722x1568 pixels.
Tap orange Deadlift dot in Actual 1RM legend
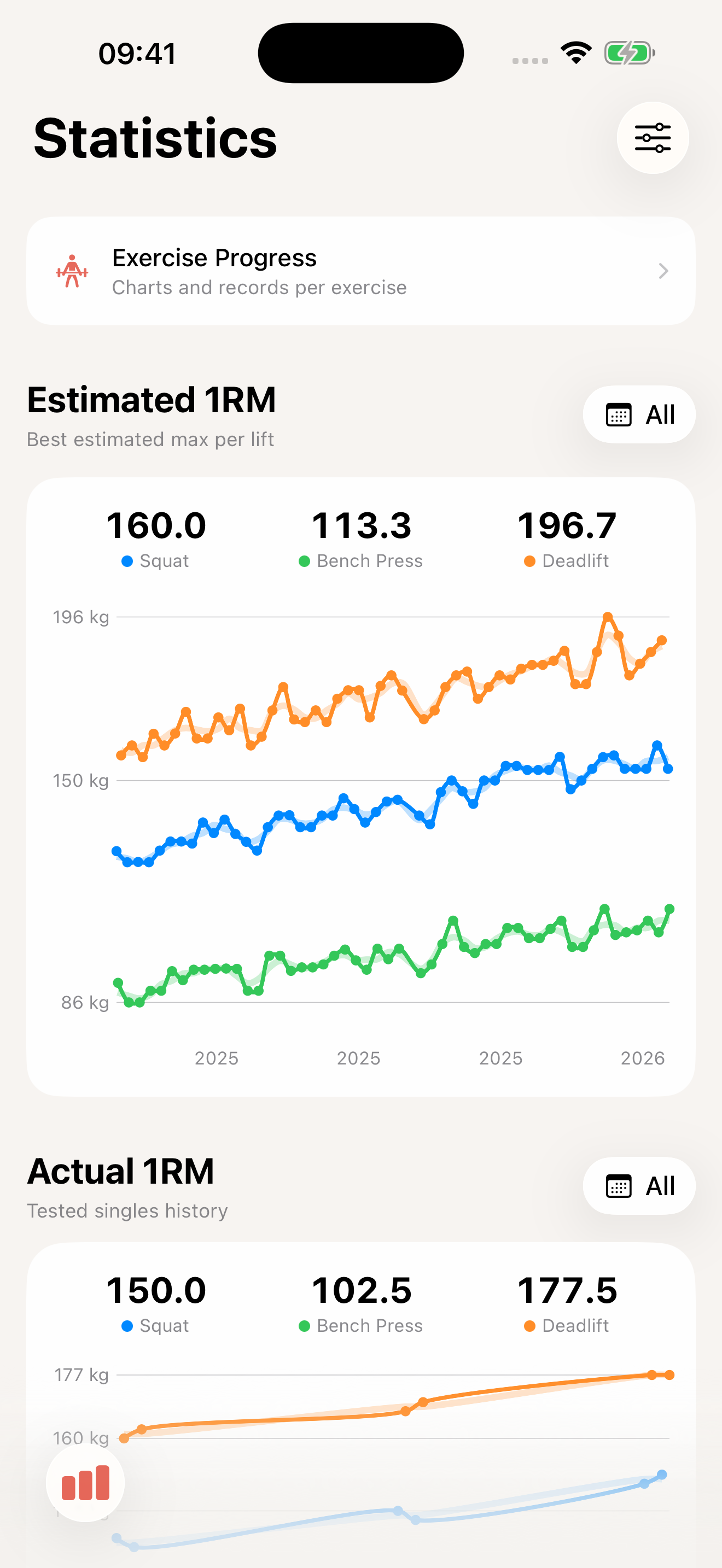point(529,1326)
